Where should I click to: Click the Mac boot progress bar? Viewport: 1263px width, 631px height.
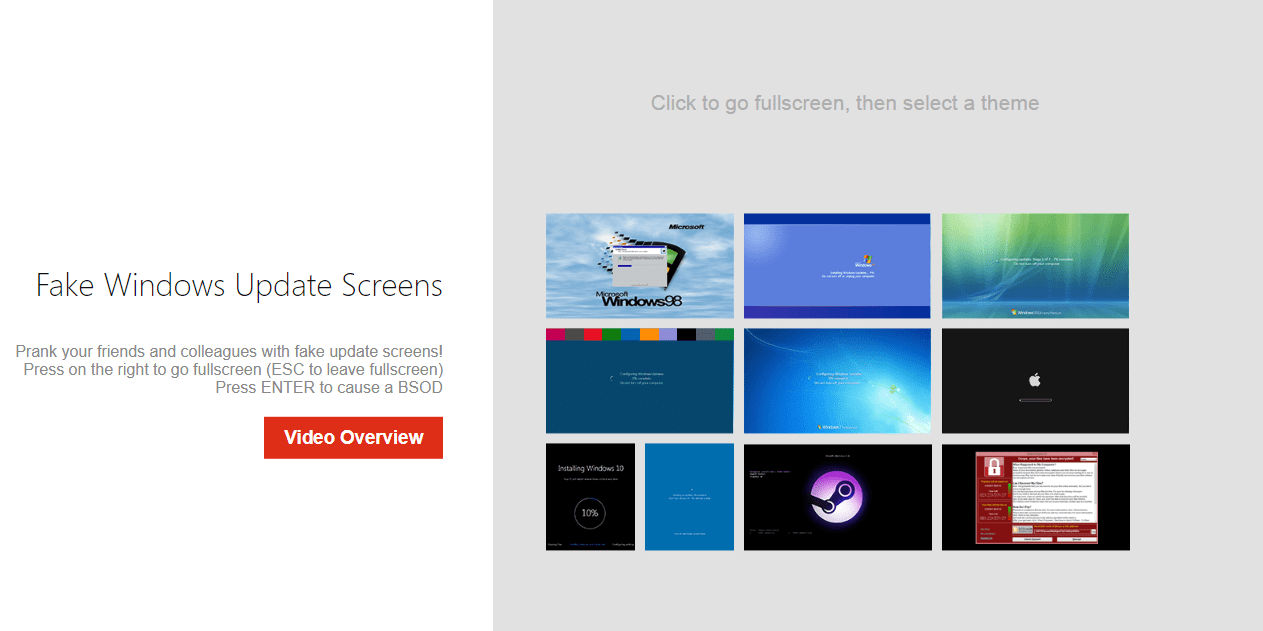coord(1035,400)
